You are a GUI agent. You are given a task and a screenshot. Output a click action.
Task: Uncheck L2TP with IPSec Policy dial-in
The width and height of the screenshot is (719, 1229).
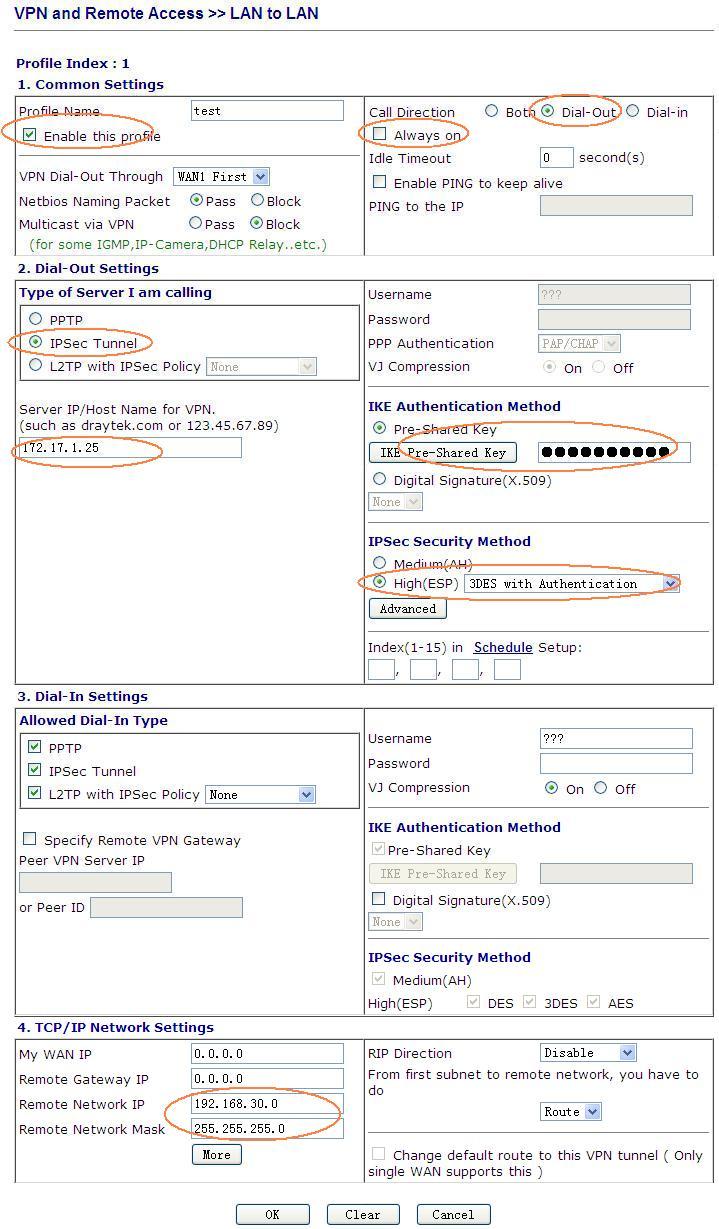coord(35,794)
